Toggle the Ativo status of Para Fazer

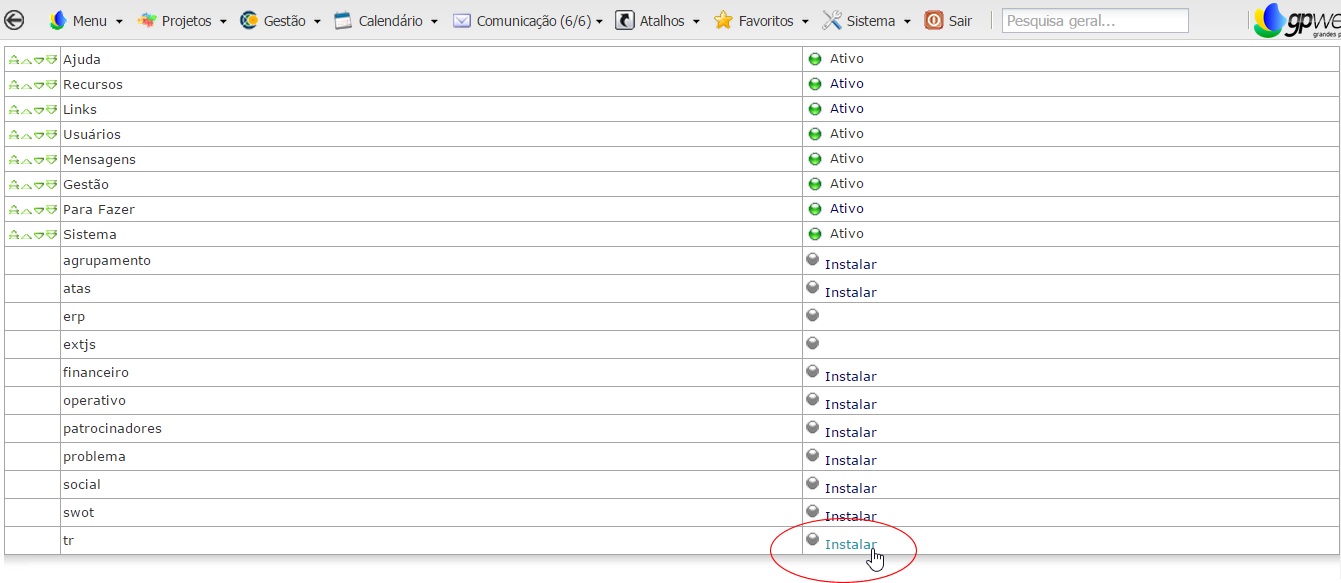click(x=814, y=209)
